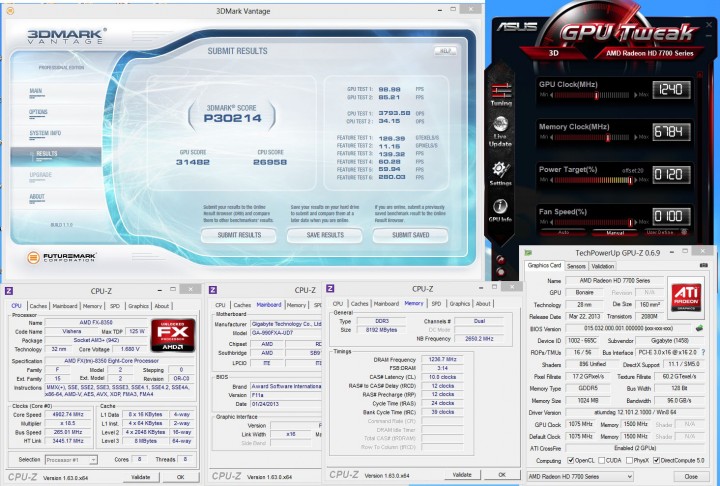720x486 pixels.
Task: Click Memory Clock increase arrow near Max
Action: [636, 137]
